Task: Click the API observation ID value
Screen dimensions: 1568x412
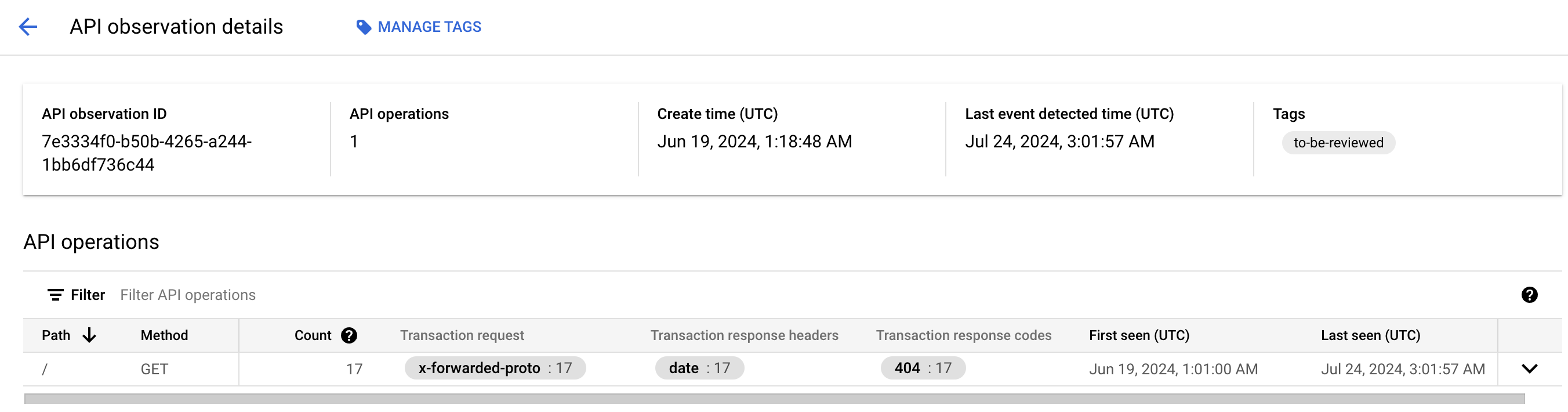Action: pos(148,152)
